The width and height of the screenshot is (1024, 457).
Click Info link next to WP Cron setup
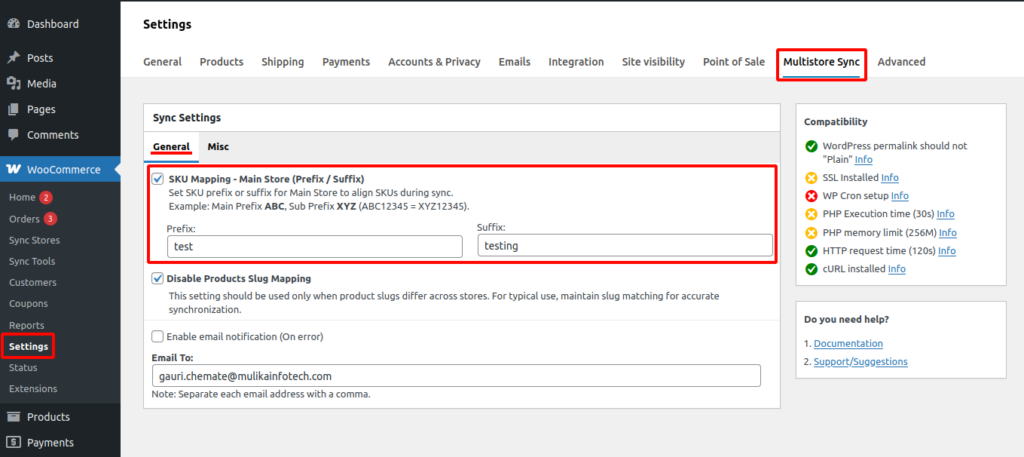click(x=899, y=196)
